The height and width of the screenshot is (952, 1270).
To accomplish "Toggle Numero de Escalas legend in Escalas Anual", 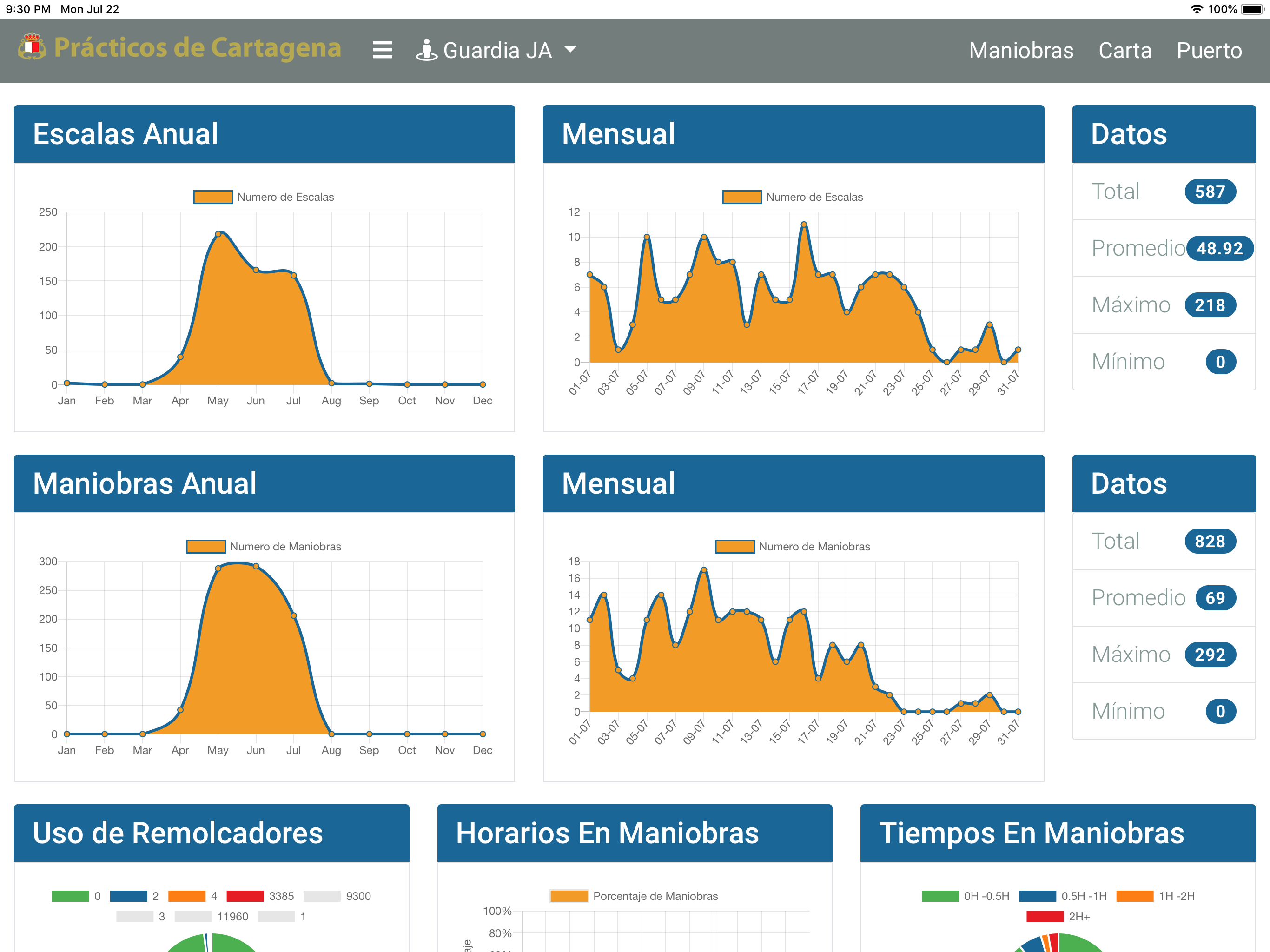I will point(264,197).
